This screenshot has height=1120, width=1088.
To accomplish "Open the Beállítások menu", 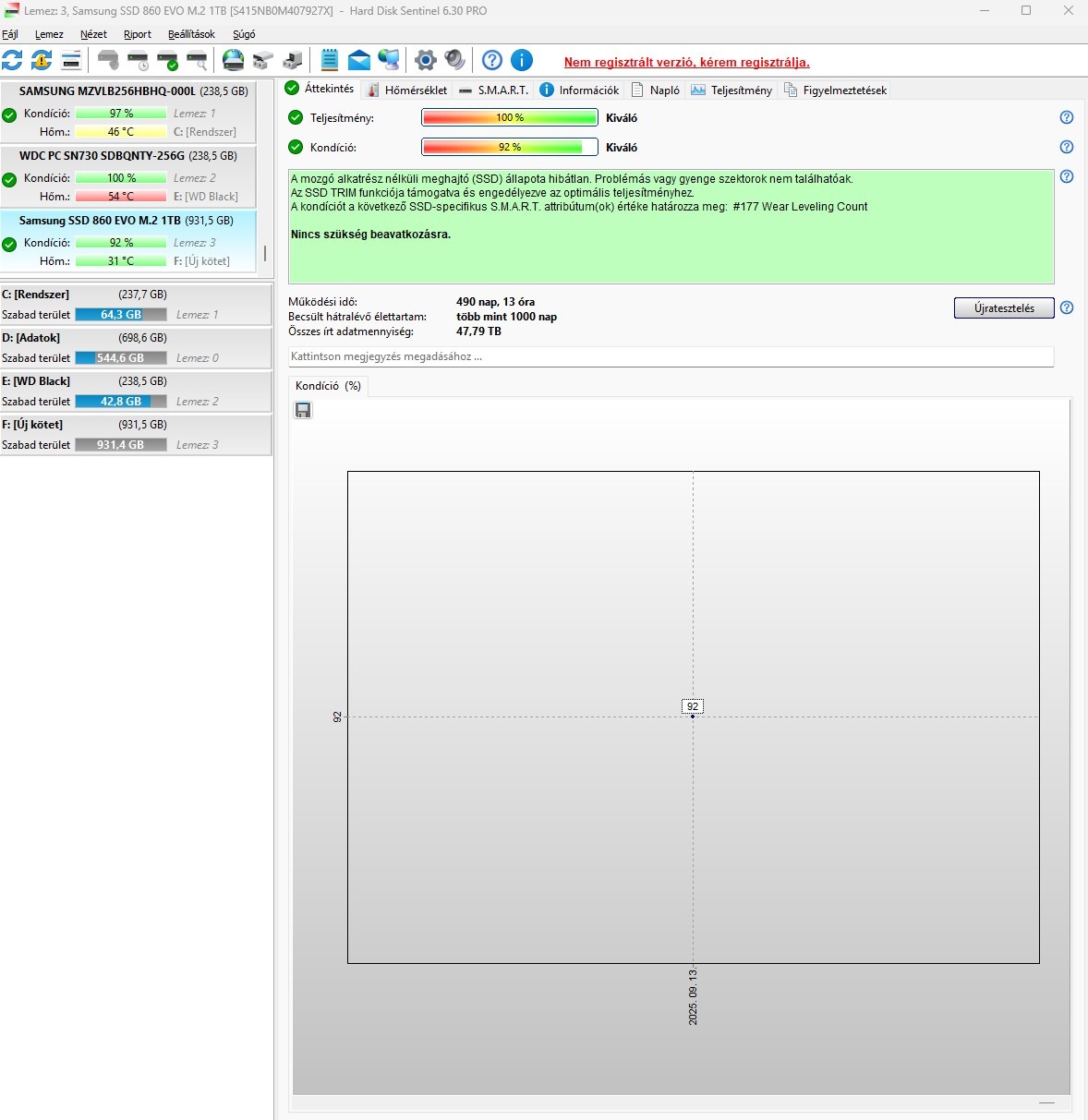I will [x=191, y=34].
